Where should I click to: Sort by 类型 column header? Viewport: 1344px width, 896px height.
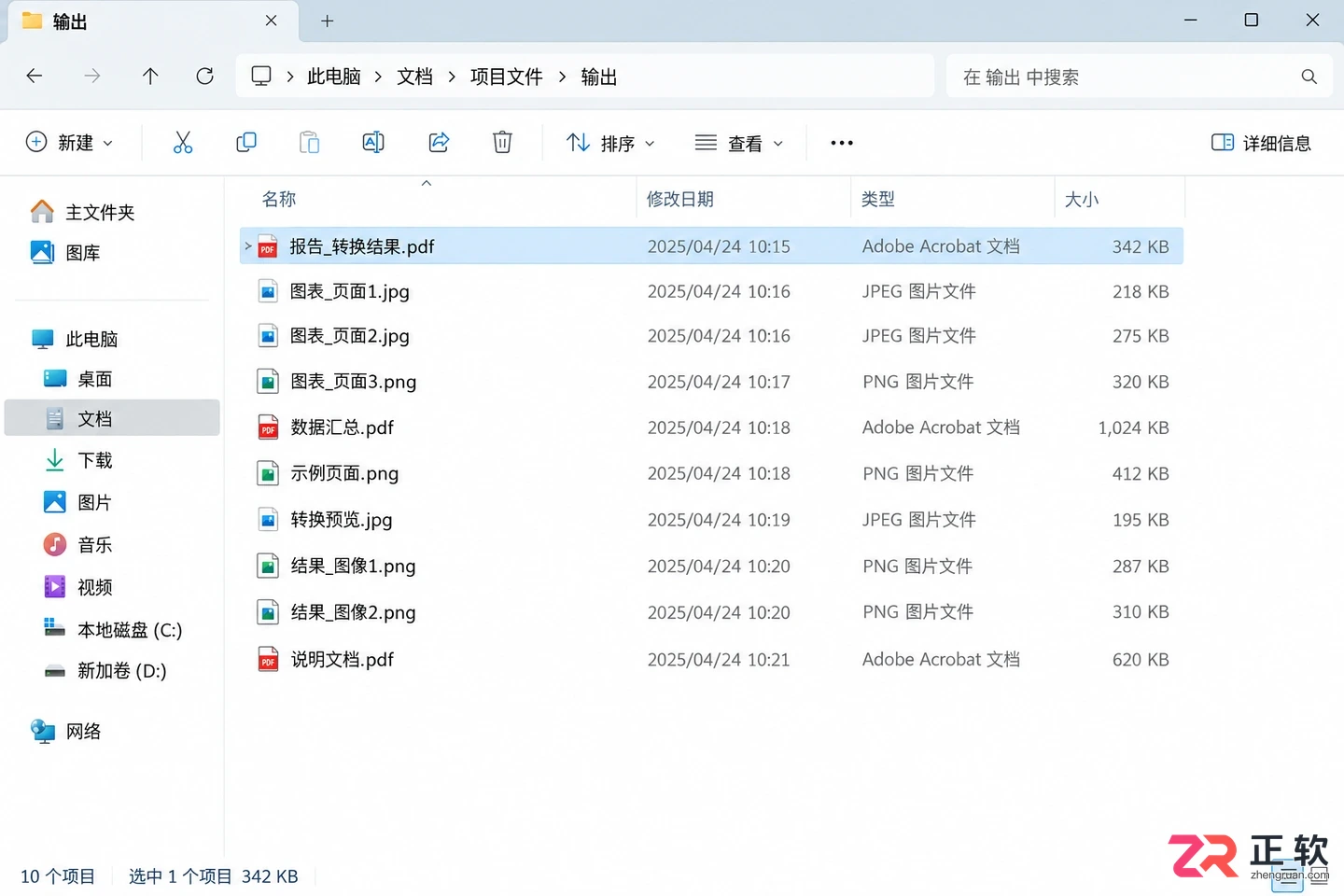878,199
